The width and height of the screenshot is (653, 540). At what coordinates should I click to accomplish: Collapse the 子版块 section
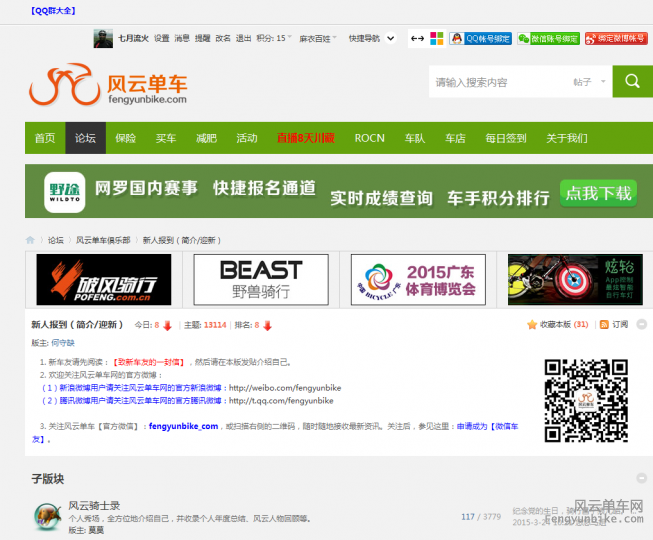point(641,478)
